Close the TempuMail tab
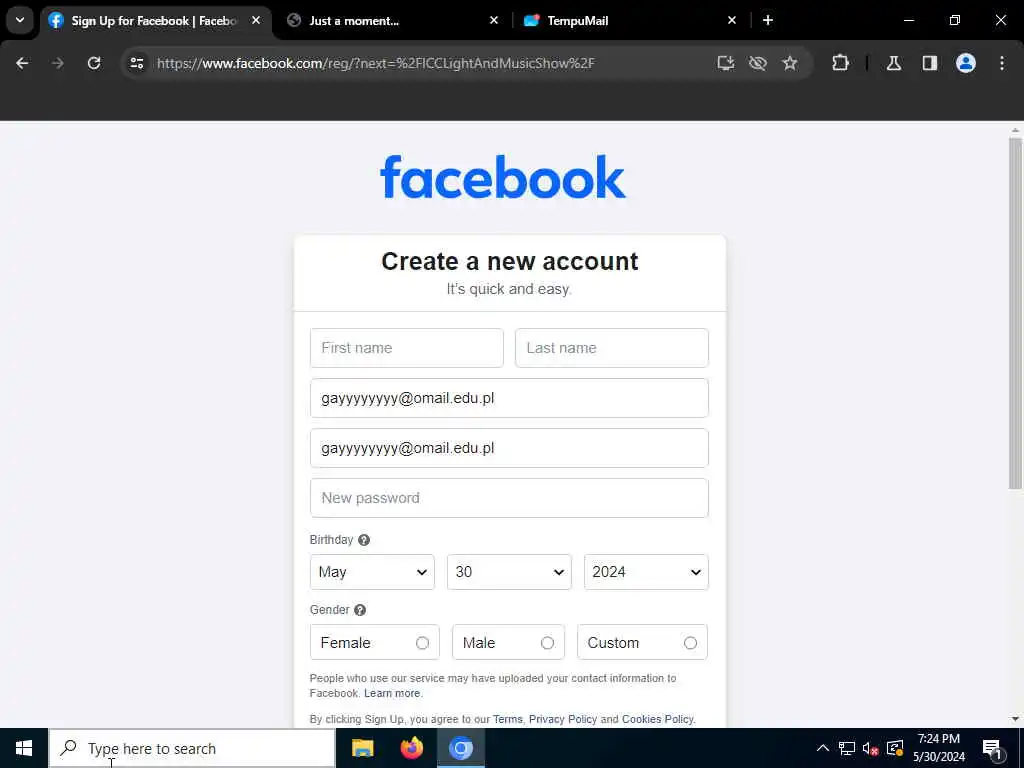The height and width of the screenshot is (768, 1024). 731,20
